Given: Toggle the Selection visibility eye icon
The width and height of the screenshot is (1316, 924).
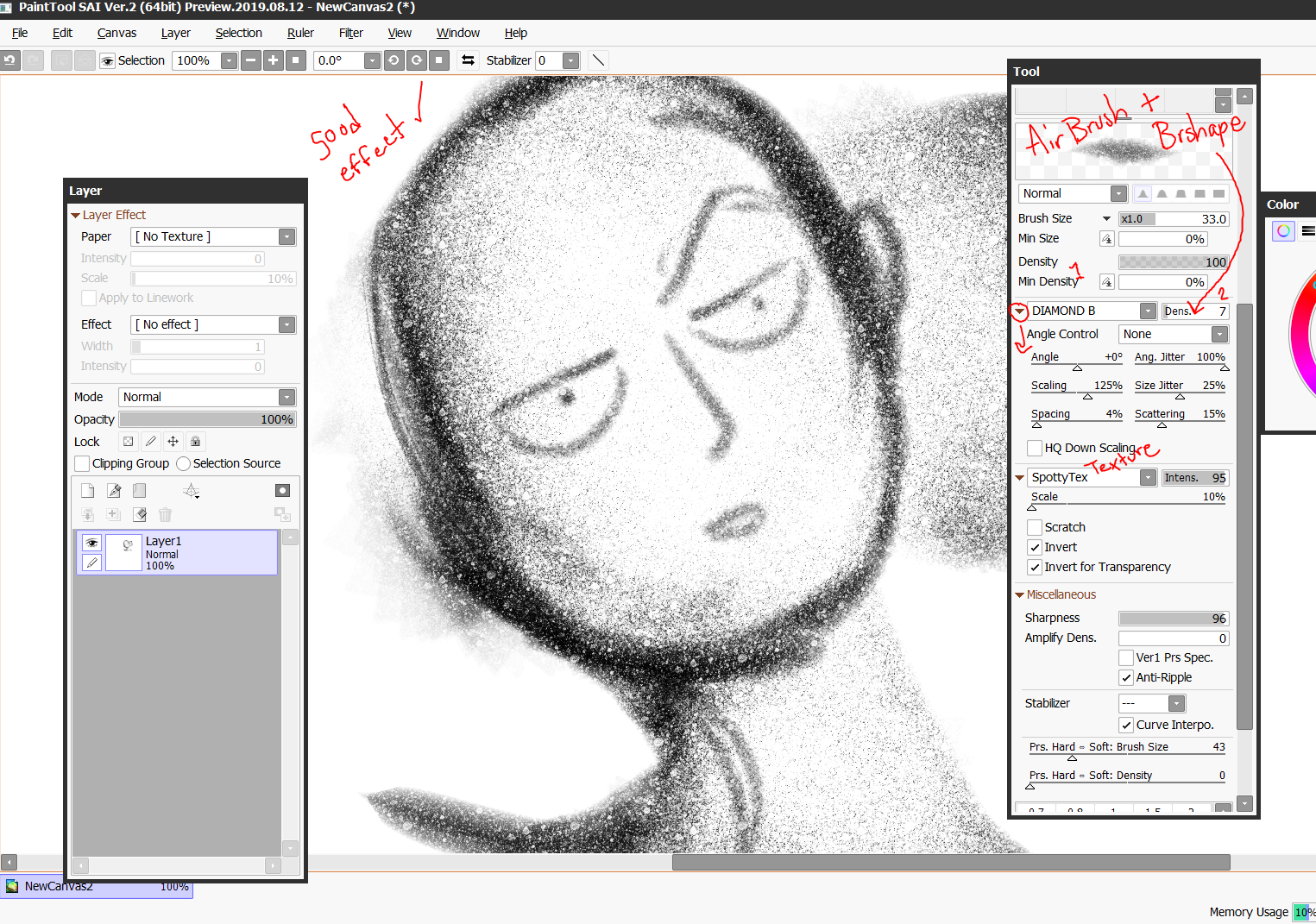Looking at the screenshot, I should click(x=108, y=60).
